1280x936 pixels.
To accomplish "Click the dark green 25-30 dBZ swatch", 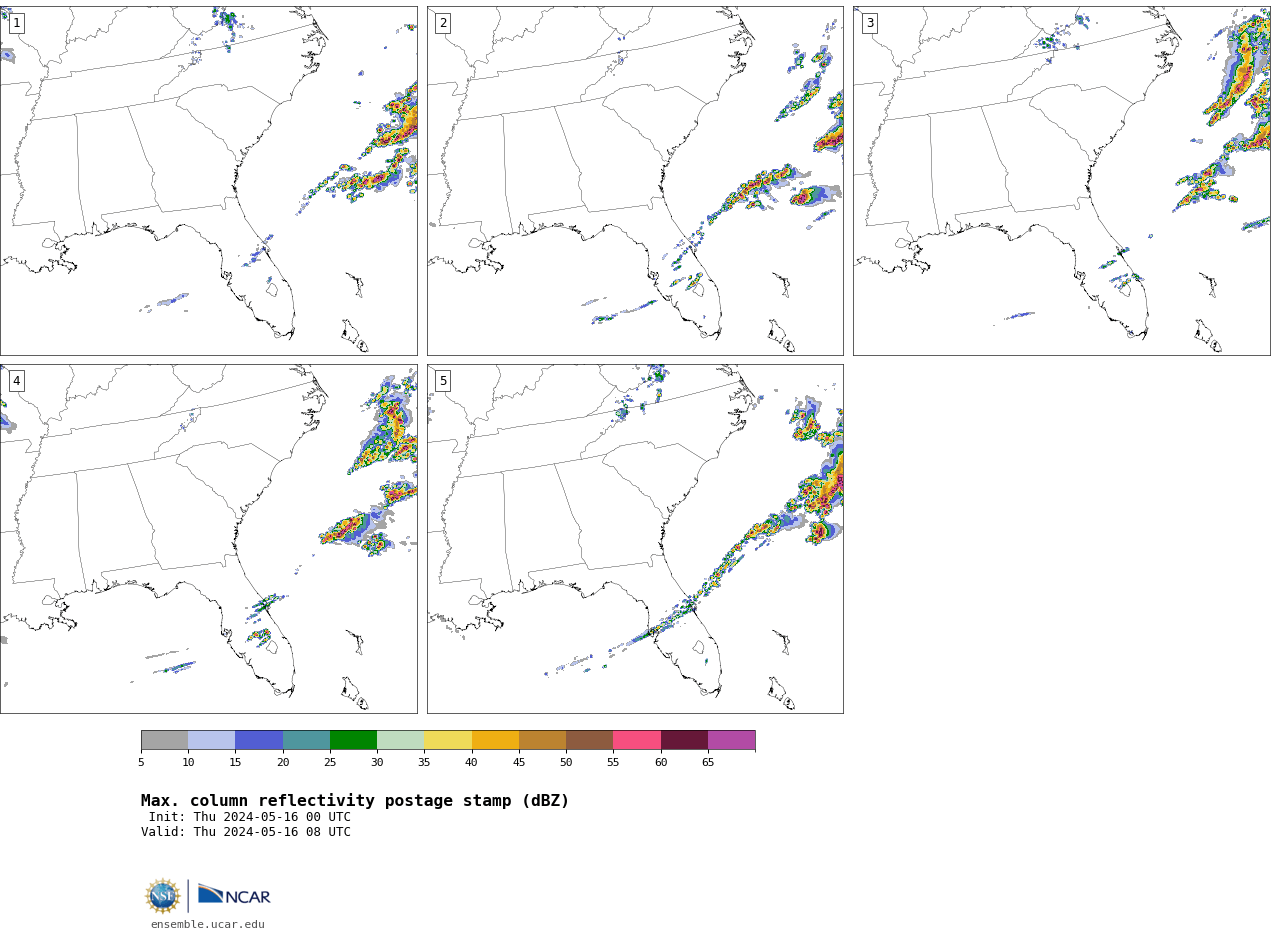I will click(353, 740).
